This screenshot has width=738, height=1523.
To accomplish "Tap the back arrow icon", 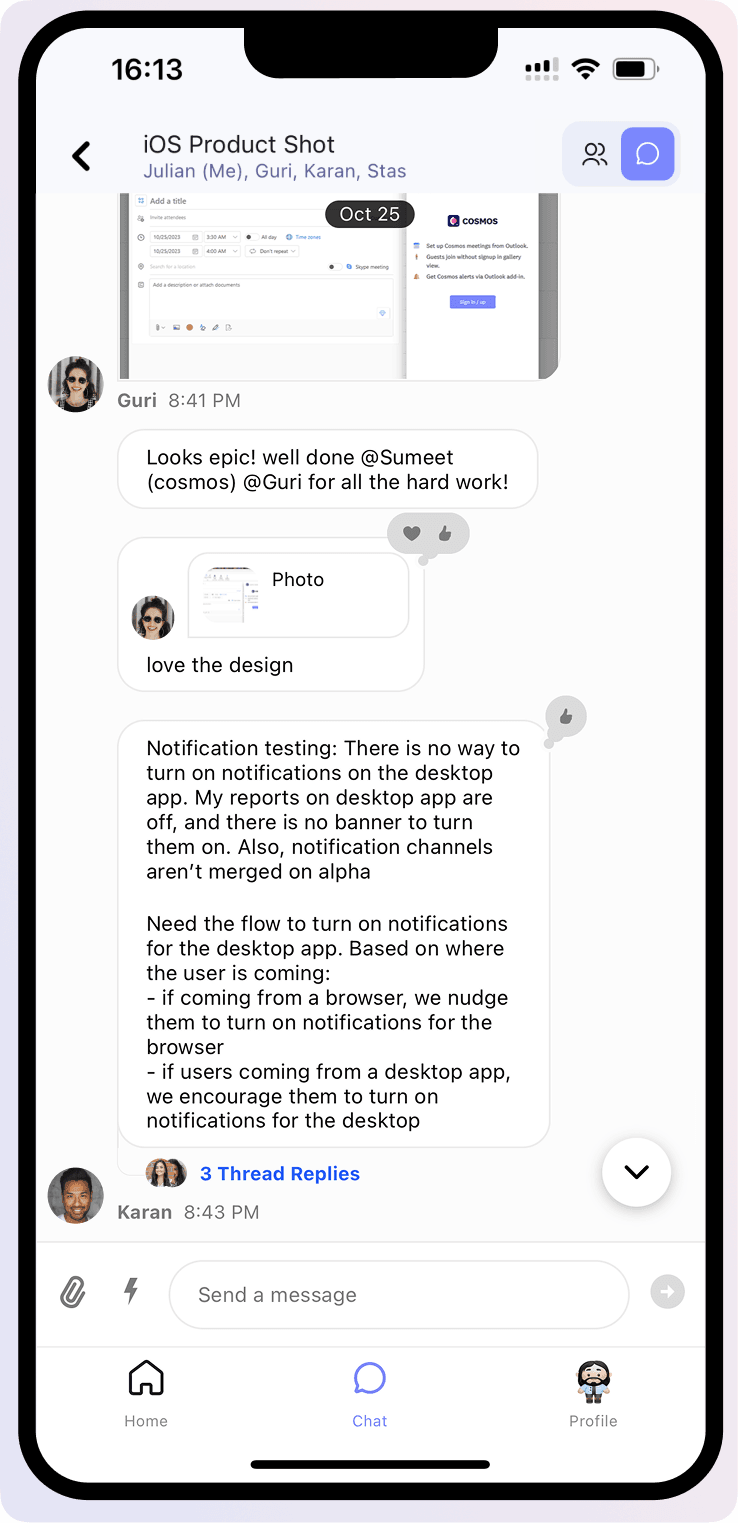I will pyautogui.click(x=82, y=156).
